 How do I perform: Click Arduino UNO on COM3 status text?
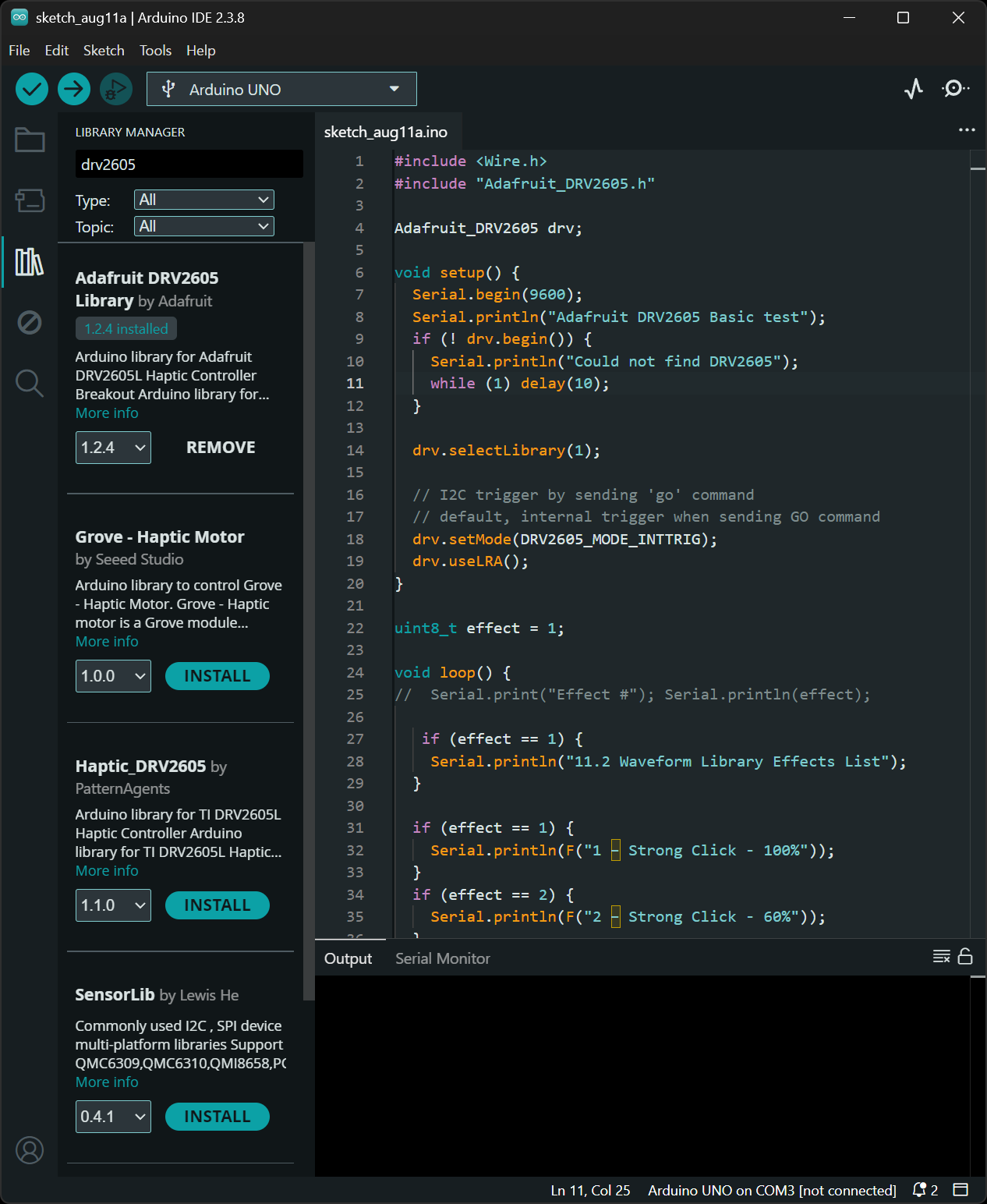(x=772, y=1190)
